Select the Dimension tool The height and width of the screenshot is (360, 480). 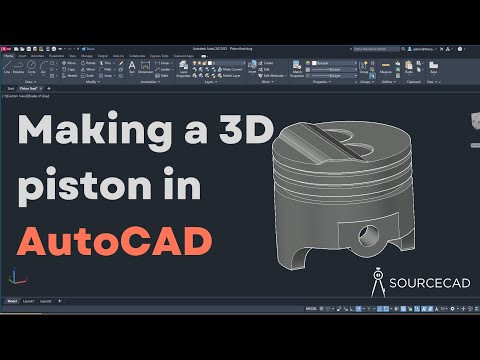pos(145,67)
